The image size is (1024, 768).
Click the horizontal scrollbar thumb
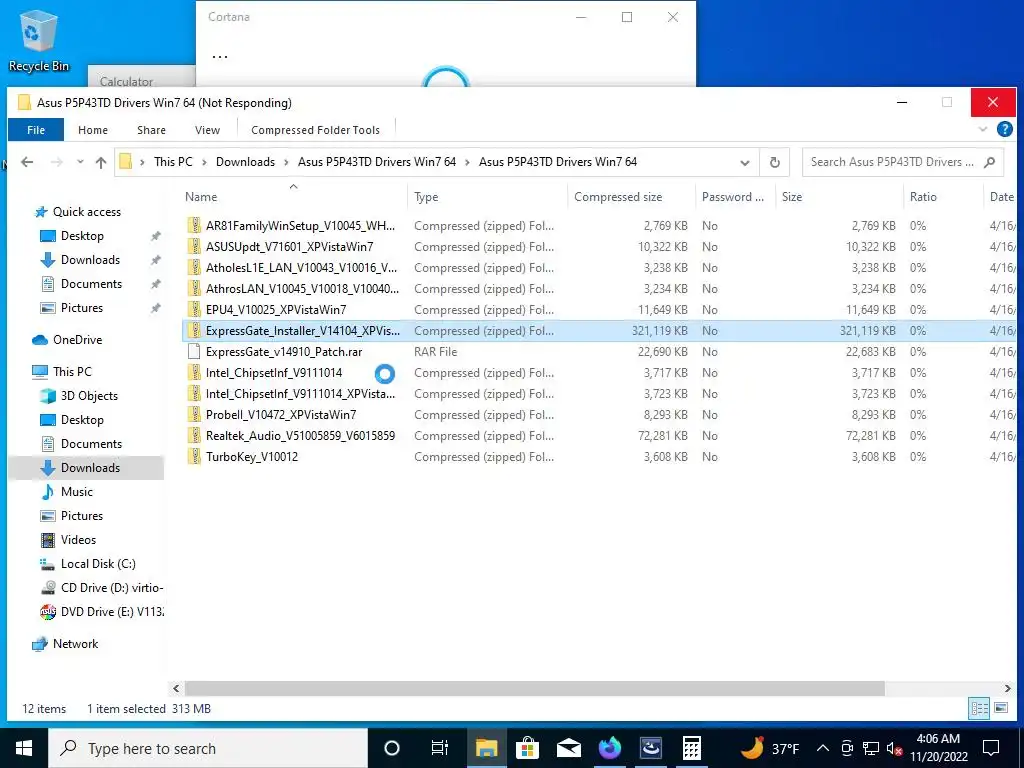pyautogui.click(x=534, y=688)
